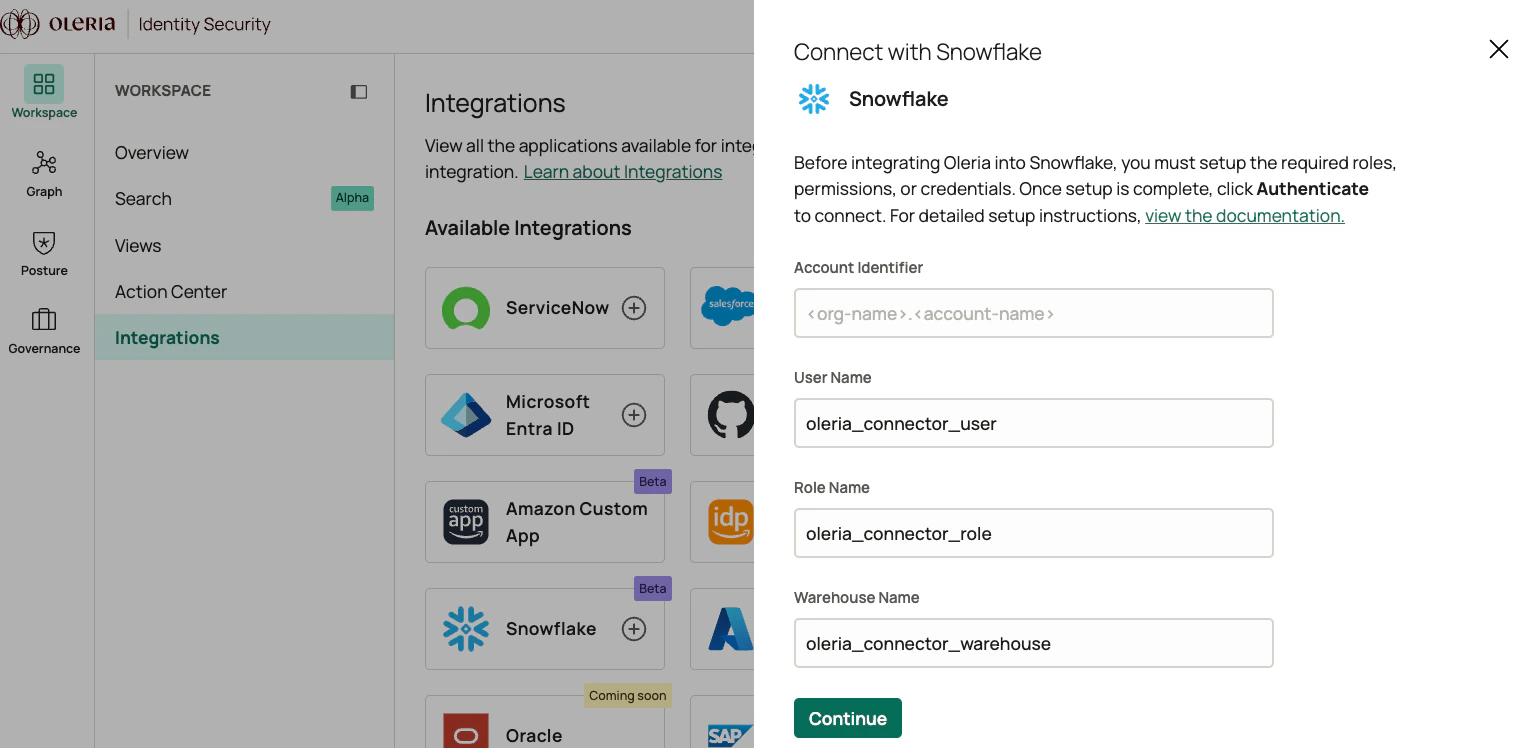Click the WORKSPACE panel heading

click(x=163, y=90)
